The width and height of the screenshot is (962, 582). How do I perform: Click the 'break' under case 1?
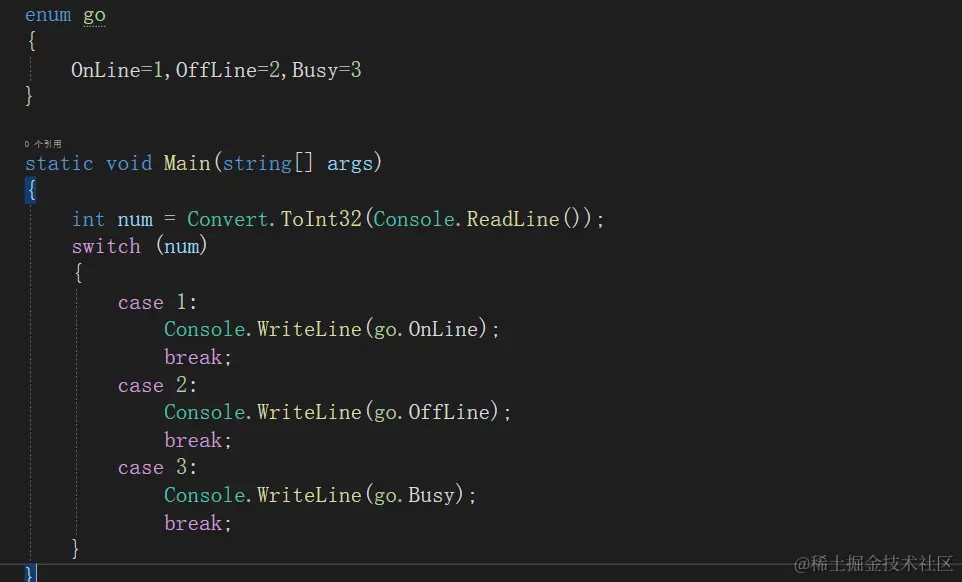click(x=193, y=357)
